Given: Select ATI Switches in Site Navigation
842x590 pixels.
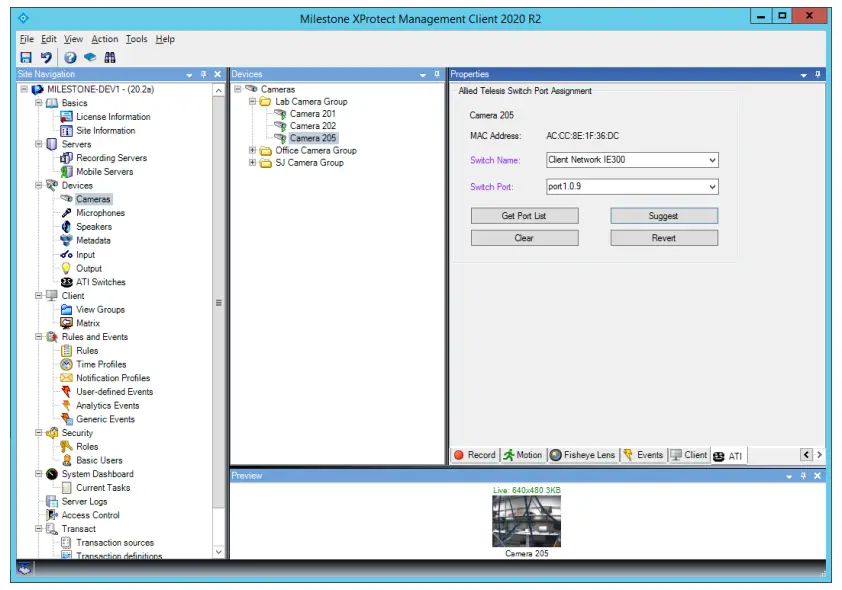Looking at the screenshot, I should (100, 282).
